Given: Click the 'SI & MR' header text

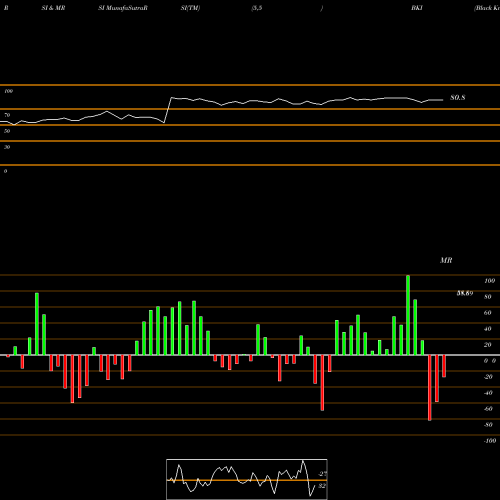Looking at the screenshot, I should (x=53, y=8).
